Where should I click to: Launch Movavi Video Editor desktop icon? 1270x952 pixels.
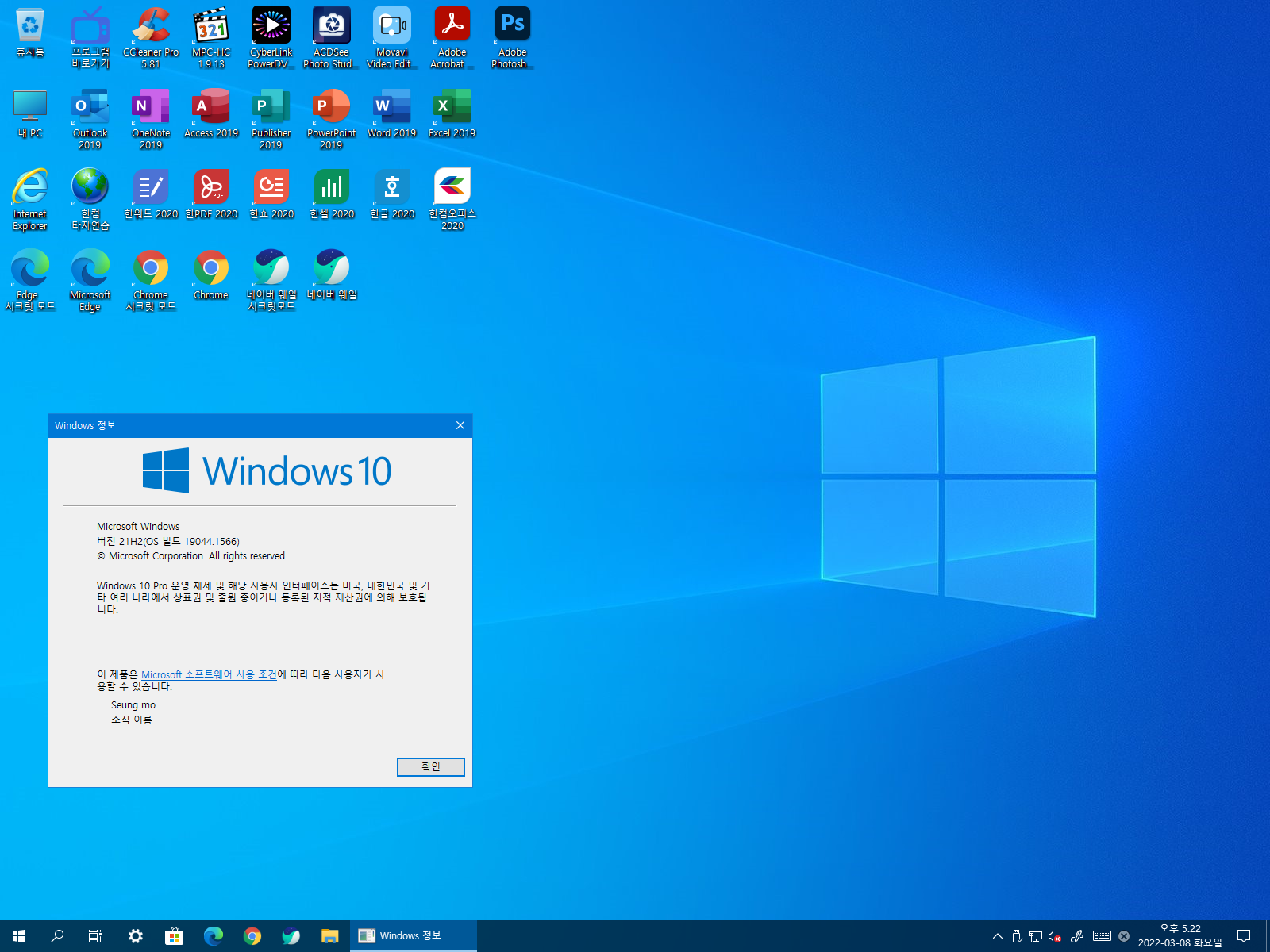click(392, 37)
